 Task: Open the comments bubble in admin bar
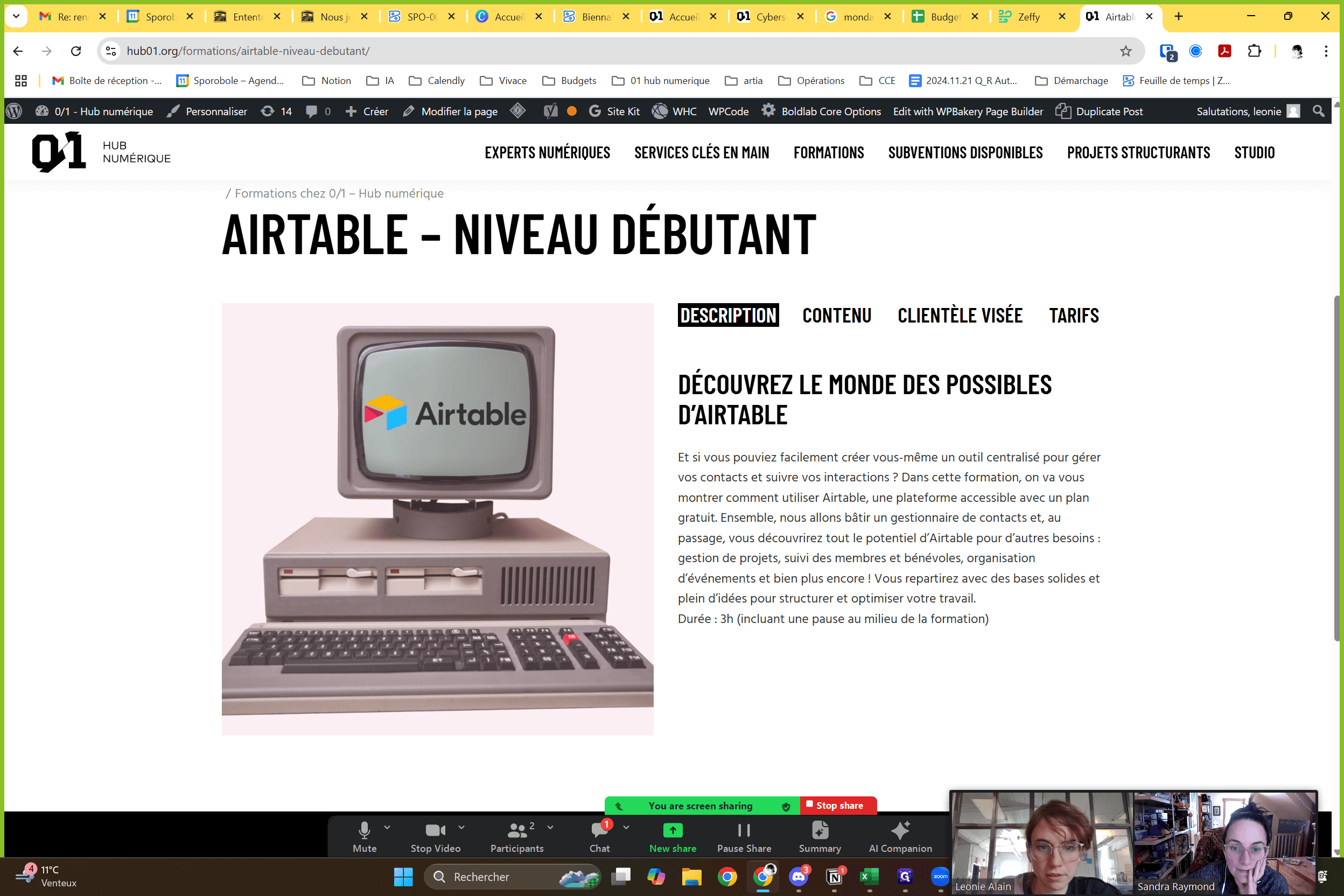click(x=318, y=111)
